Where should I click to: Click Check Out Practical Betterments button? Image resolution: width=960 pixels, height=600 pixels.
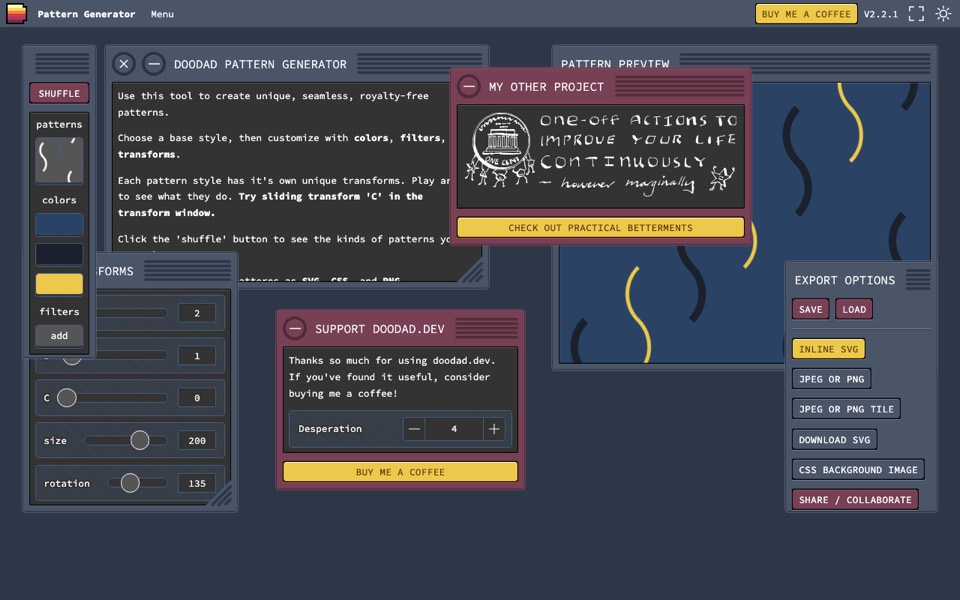click(601, 228)
